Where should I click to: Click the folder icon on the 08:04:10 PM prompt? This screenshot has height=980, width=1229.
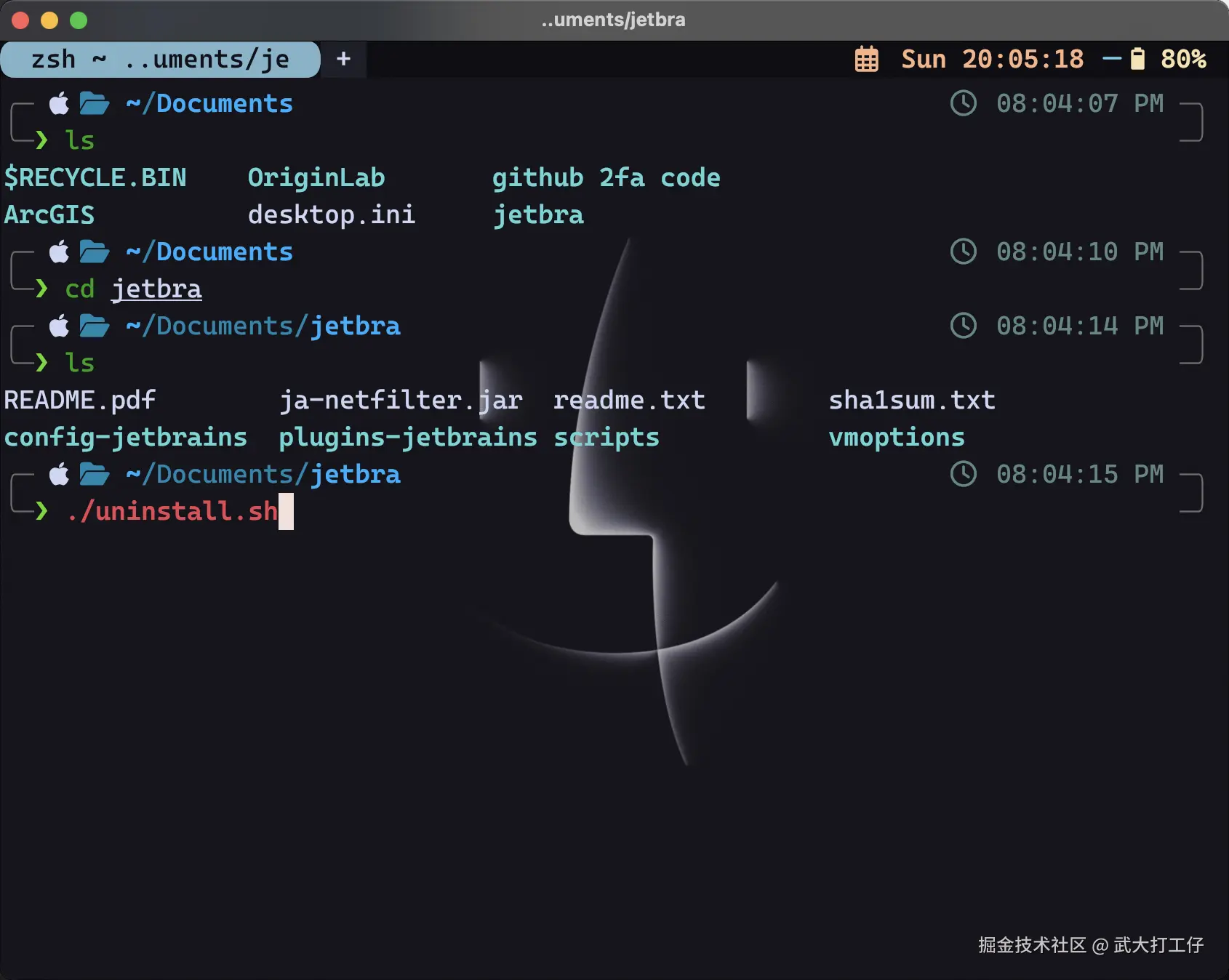point(95,252)
